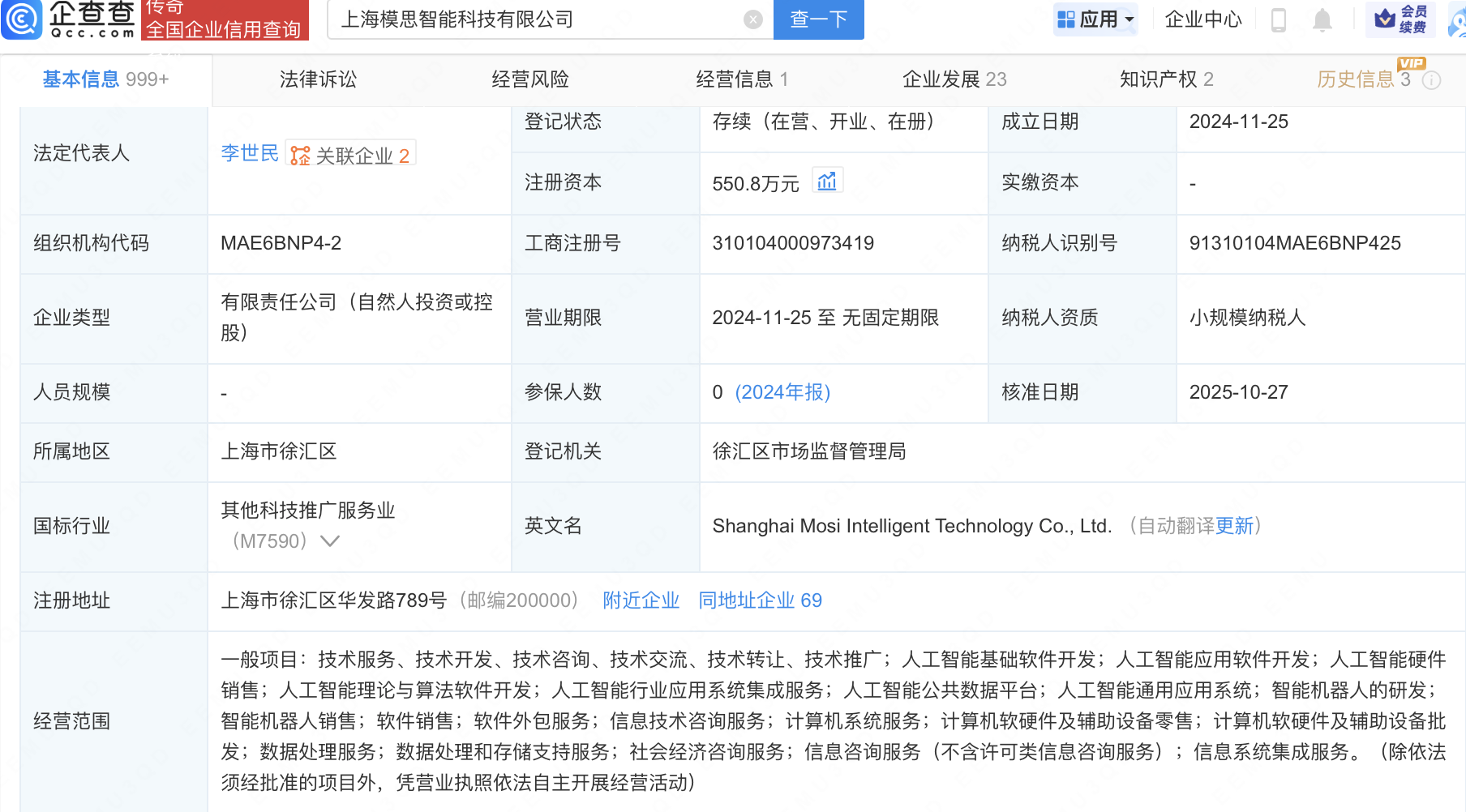This screenshot has height=812, width=1466.
Task: Open legal representative 李世民 link
Action: [x=250, y=153]
